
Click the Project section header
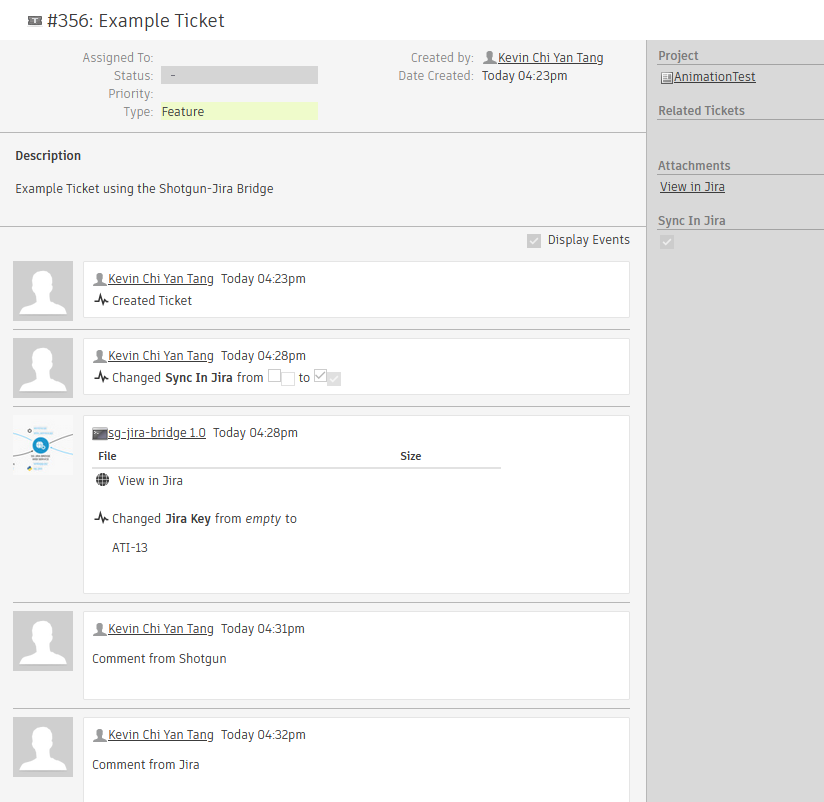pos(678,56)
